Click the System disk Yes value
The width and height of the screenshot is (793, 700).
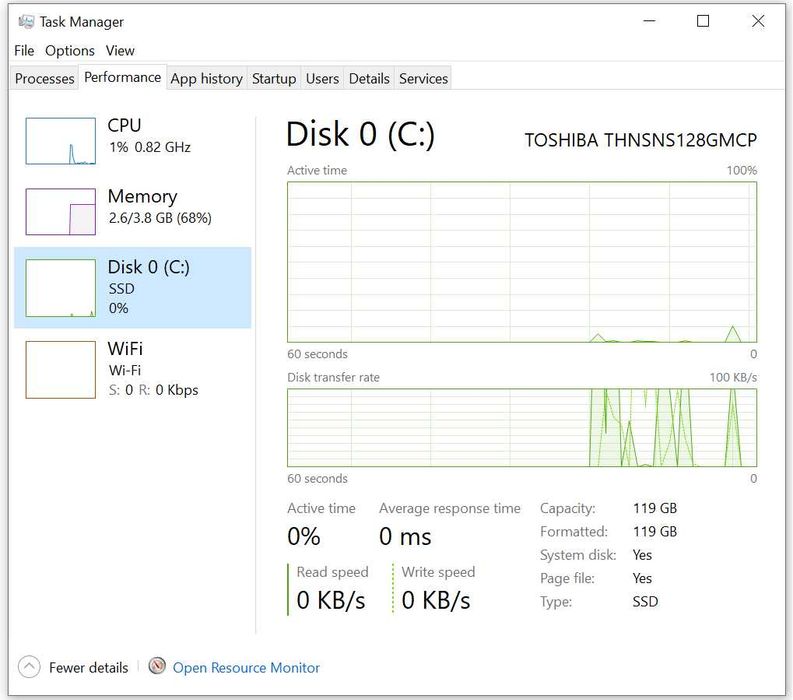click(642, 555)
